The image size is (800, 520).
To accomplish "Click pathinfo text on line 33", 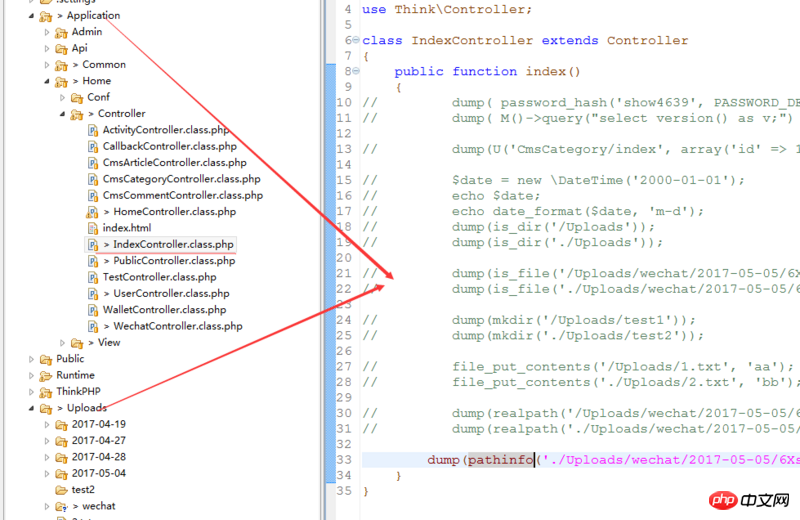I will click(501, 460).
